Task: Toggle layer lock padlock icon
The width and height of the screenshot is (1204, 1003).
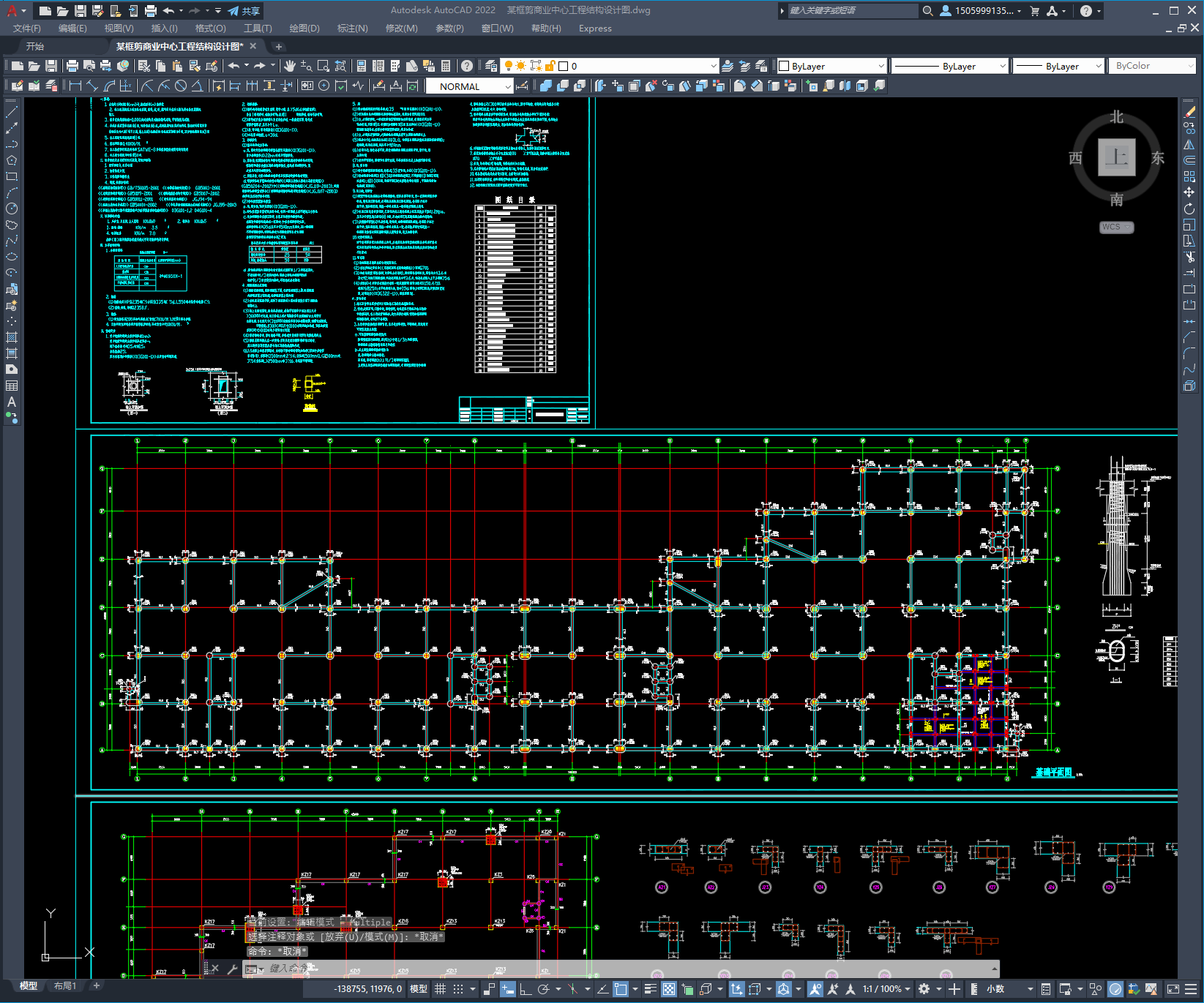Action: click(550, 66)
